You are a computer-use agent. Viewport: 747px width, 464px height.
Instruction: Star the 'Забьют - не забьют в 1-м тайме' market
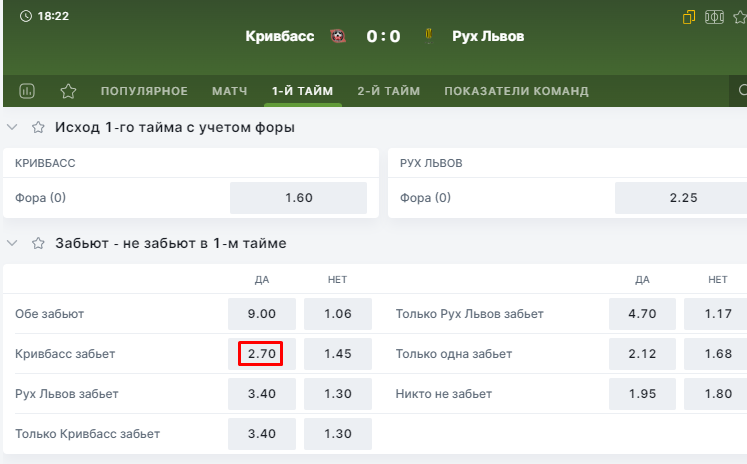[x=38, y=243]
